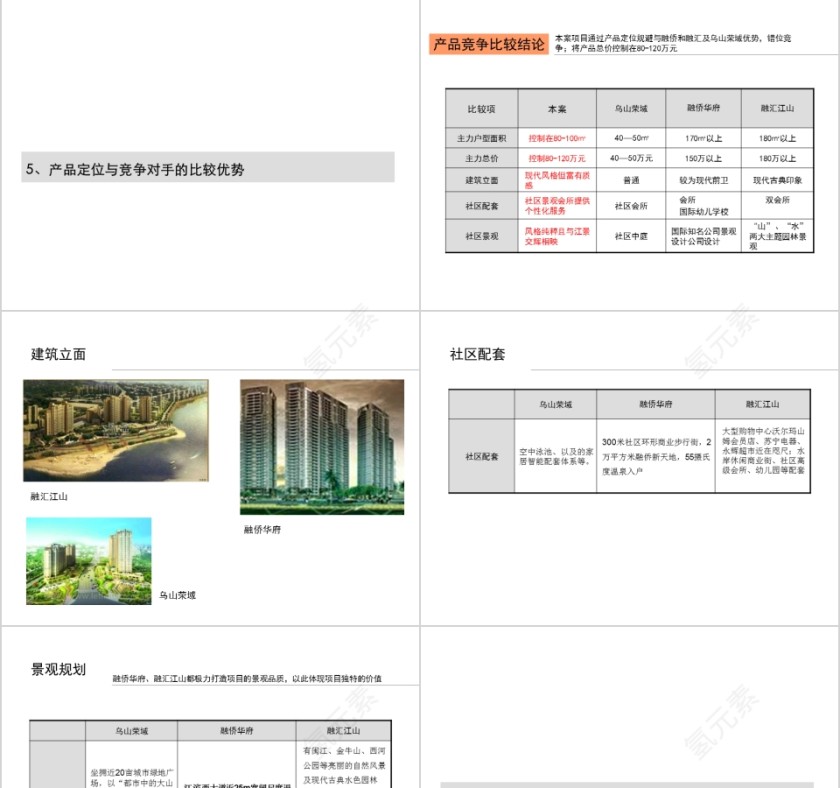This screenshot has width=840, height=788.
Task: Click the 主力户型面积 row label
Action: [x=478, y=134]
